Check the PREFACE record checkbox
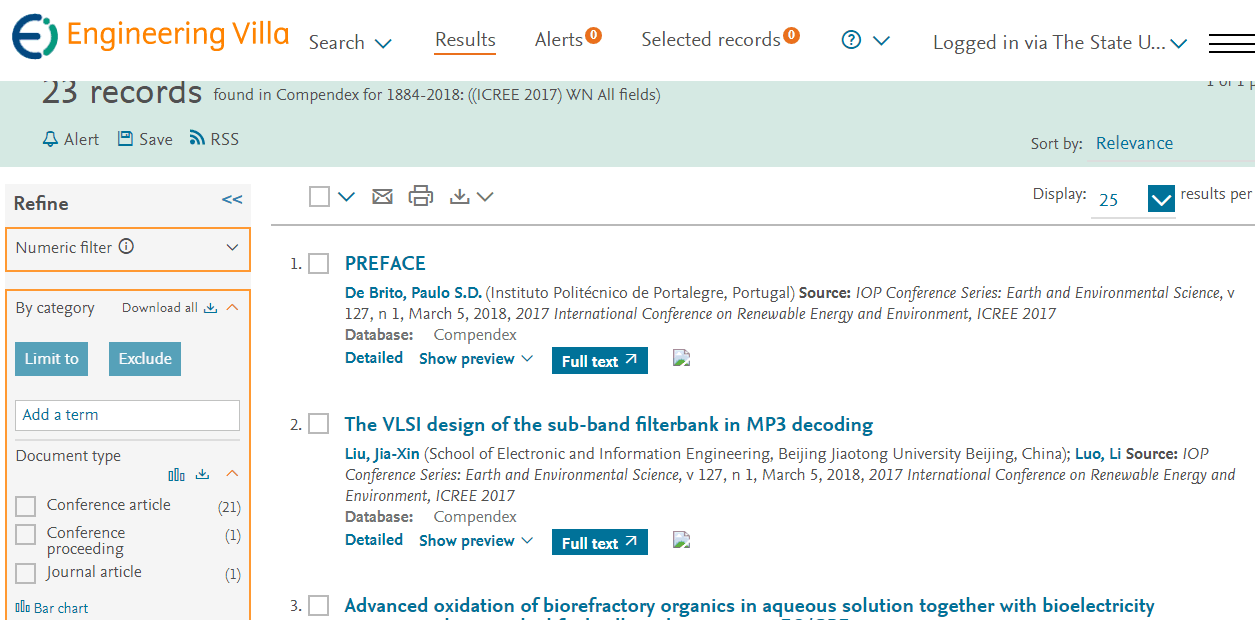 pyautogui.click(x=318, y=264)
